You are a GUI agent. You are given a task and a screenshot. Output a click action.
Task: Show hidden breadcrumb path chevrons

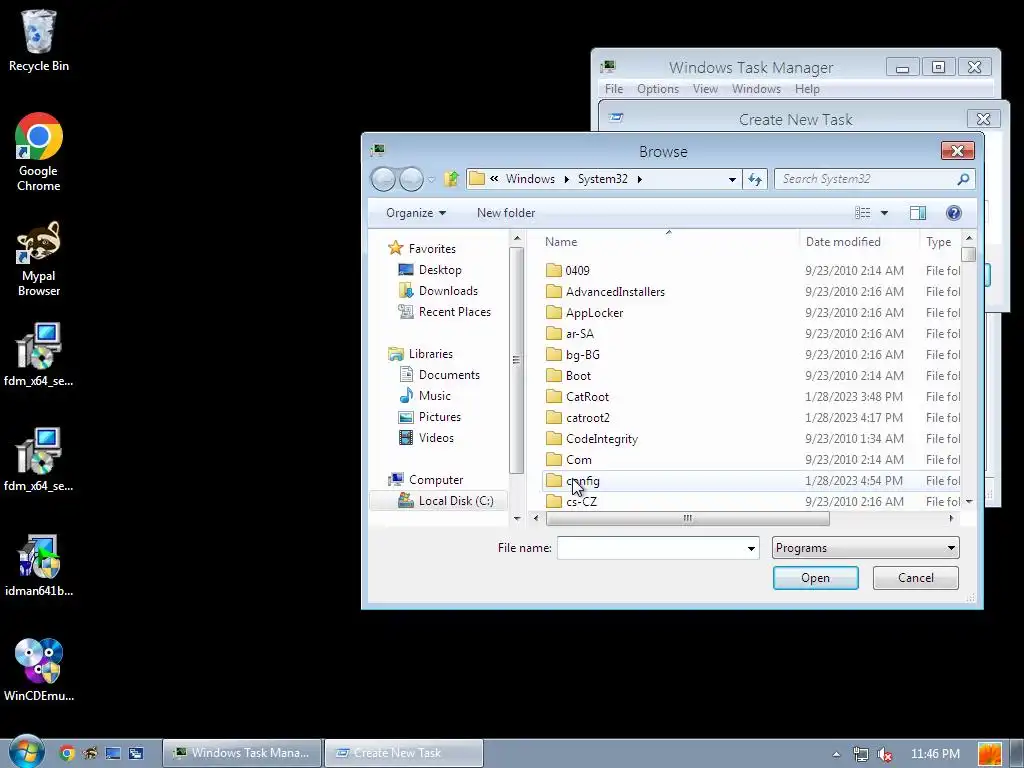pyautogui.click(x=494, y=178)
